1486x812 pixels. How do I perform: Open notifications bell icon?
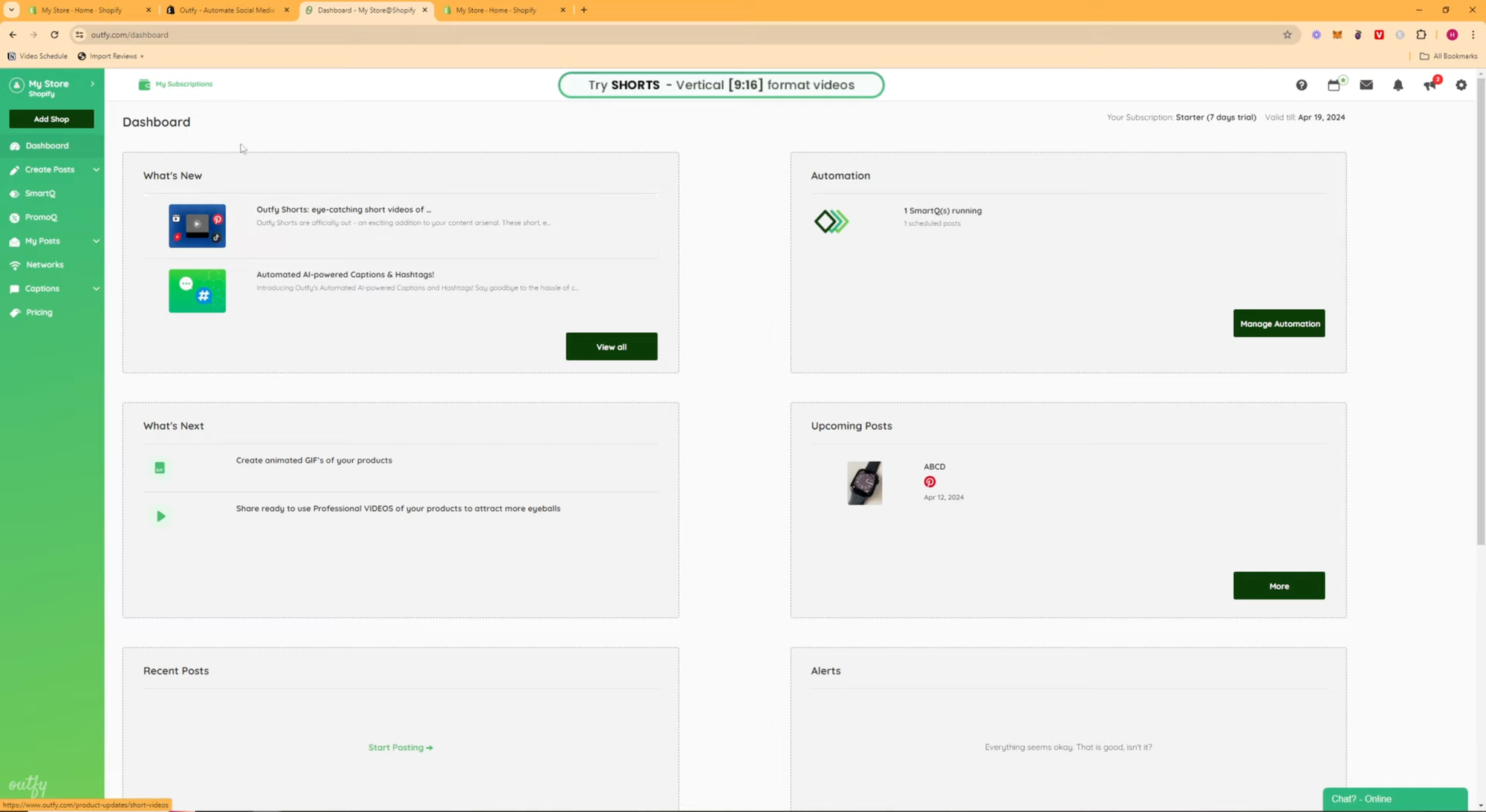coord(1398,85)
